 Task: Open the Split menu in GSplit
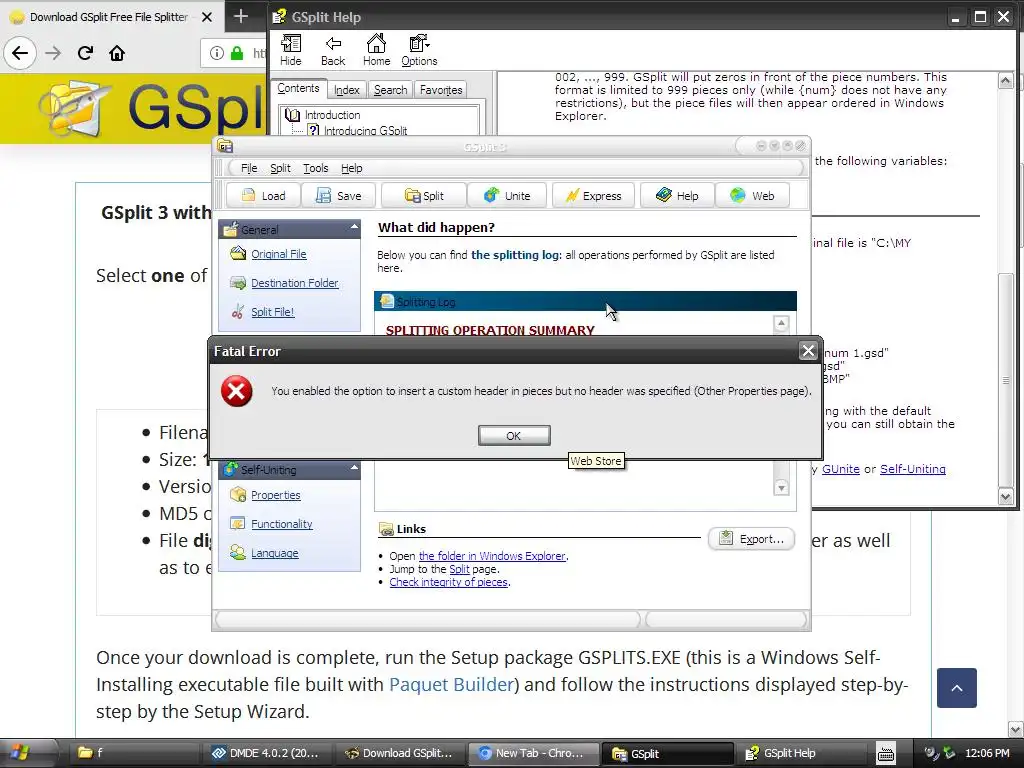[280, 168]
